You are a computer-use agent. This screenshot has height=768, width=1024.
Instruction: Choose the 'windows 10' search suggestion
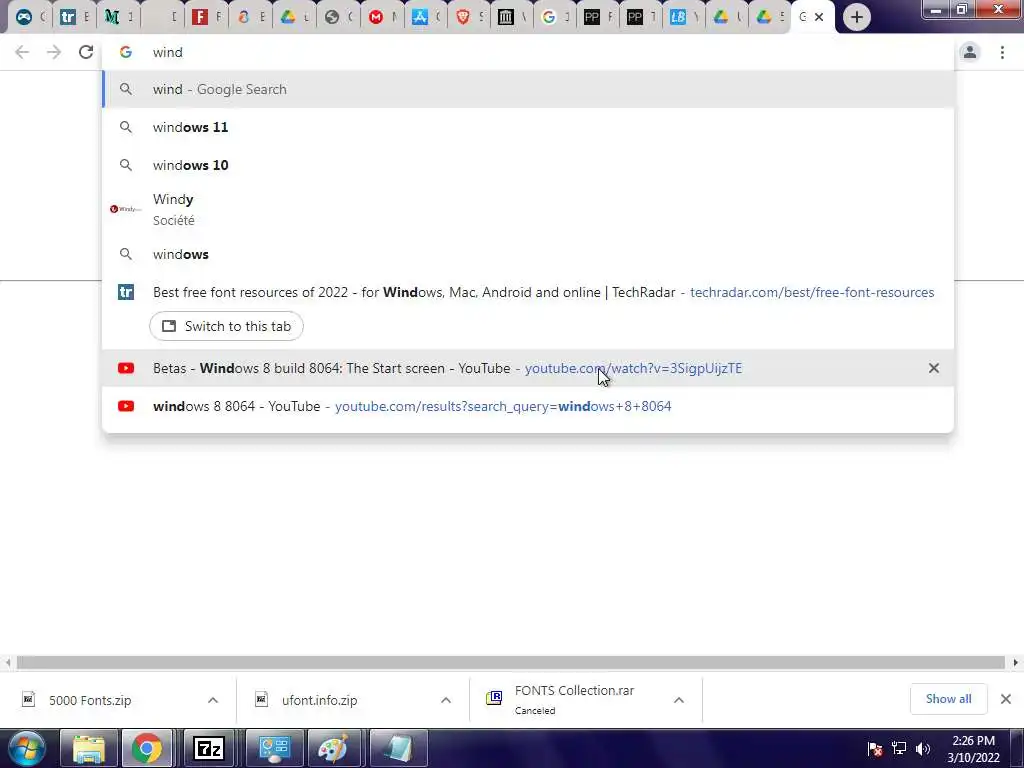pos(528,165)
